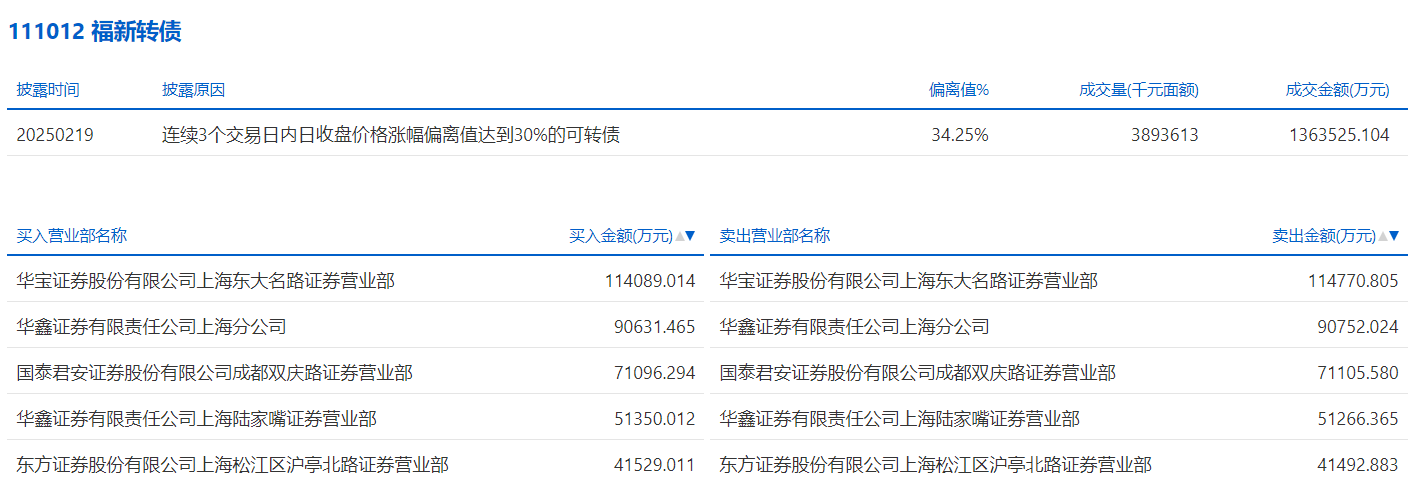Image resolution: width=1417 pixels, height=481 pixels.
Task: Select the deviation value 34.25%
Action: (960, 134)
